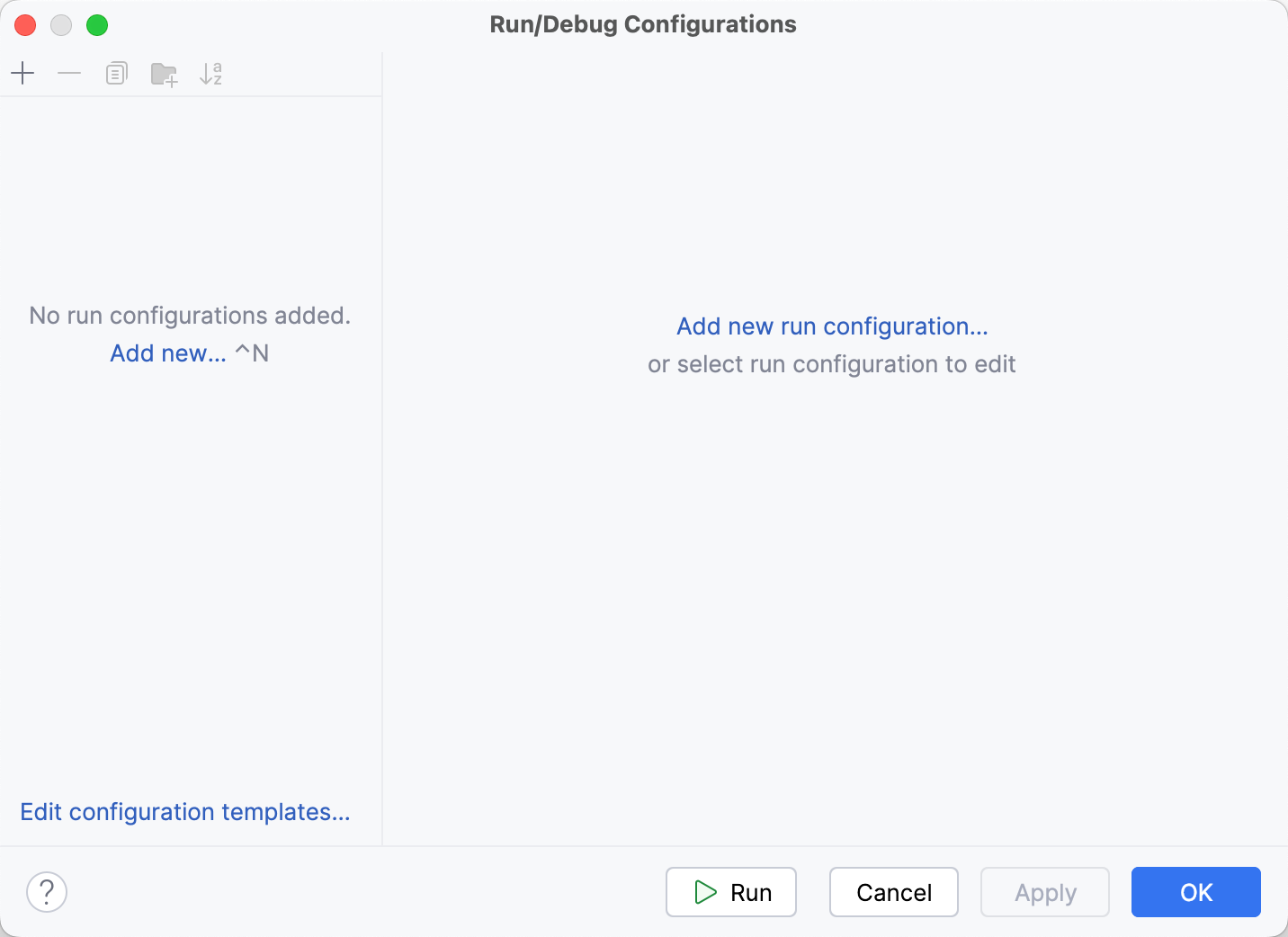Open the Add new link in the left panel
The image size is (1288, 937).
coord(167,352)
